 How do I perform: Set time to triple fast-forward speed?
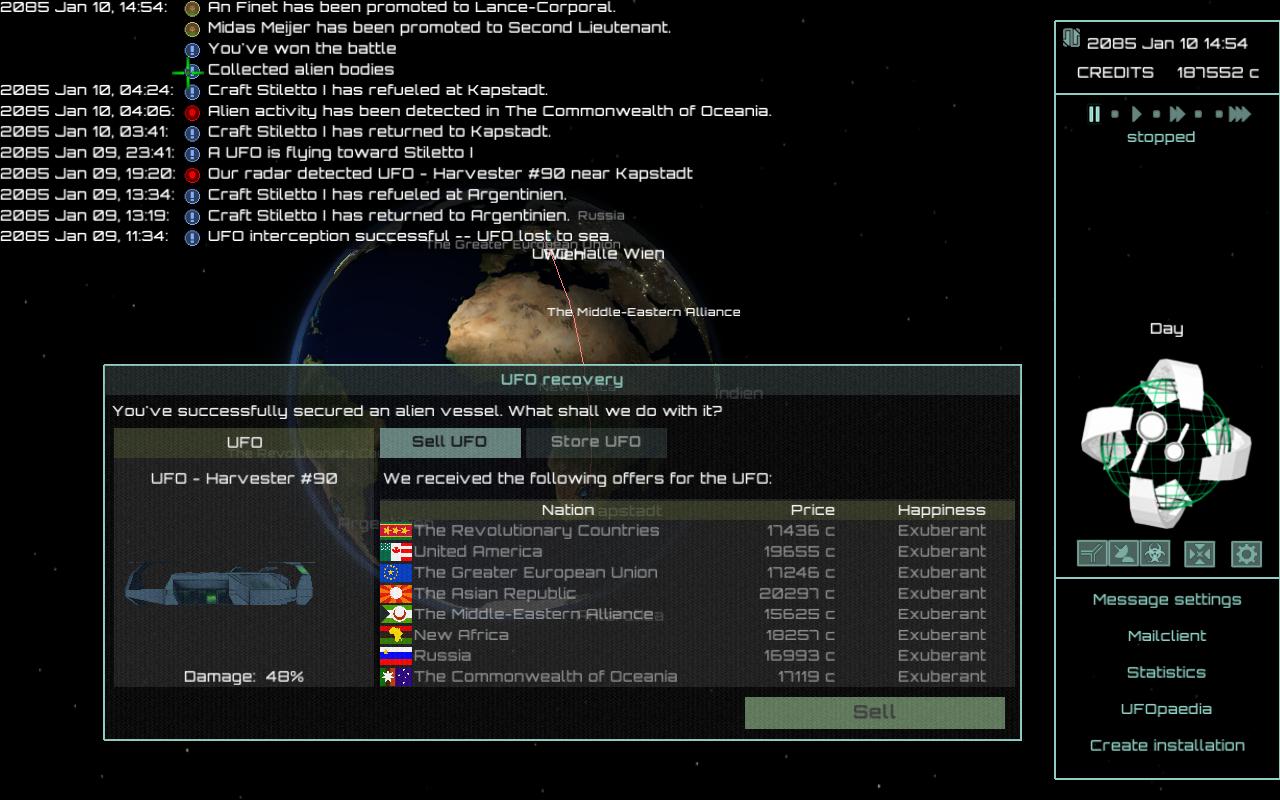click(x=1240, y=114)
